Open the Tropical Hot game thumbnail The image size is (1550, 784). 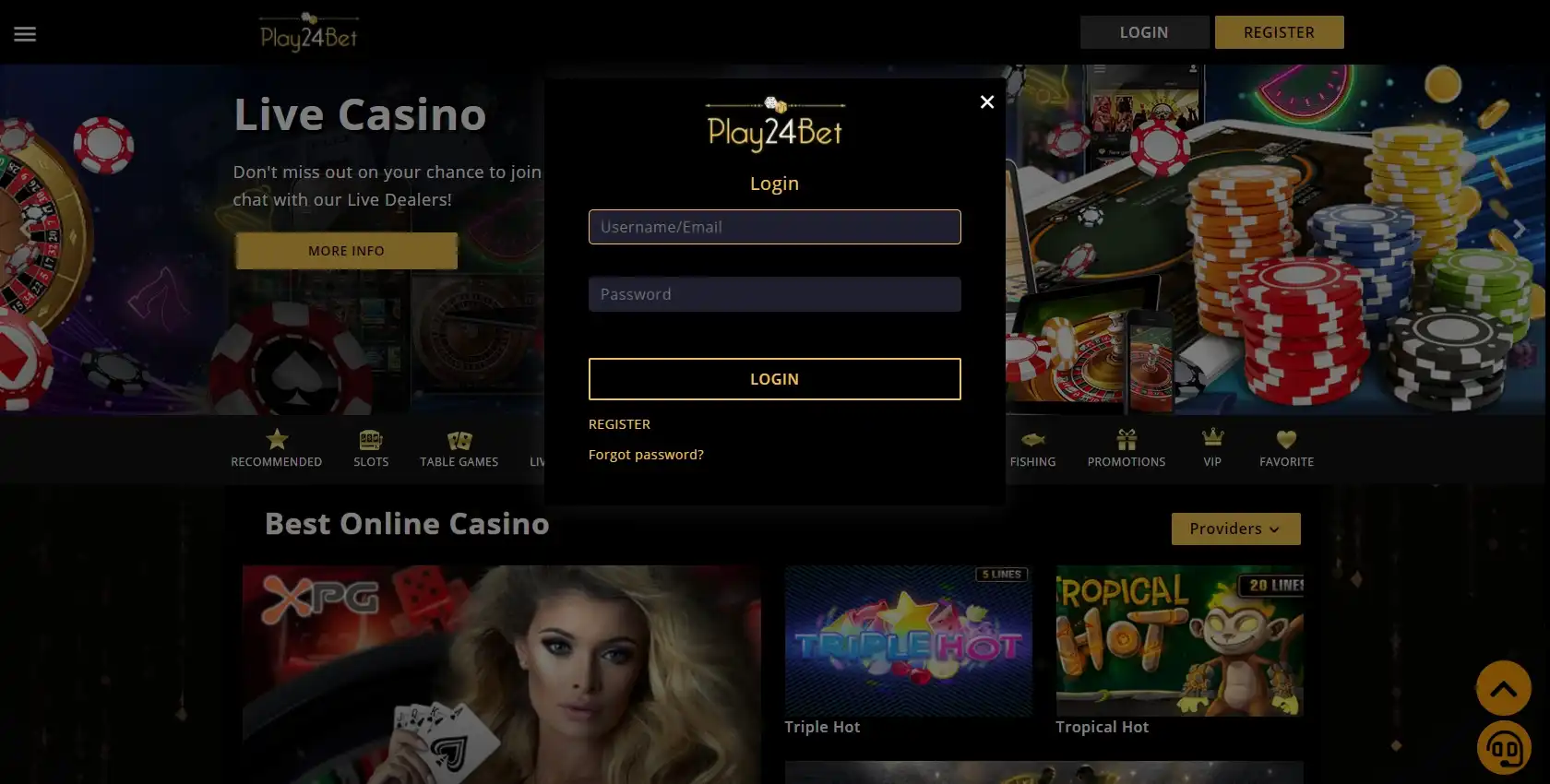(x=1179, y=641)
